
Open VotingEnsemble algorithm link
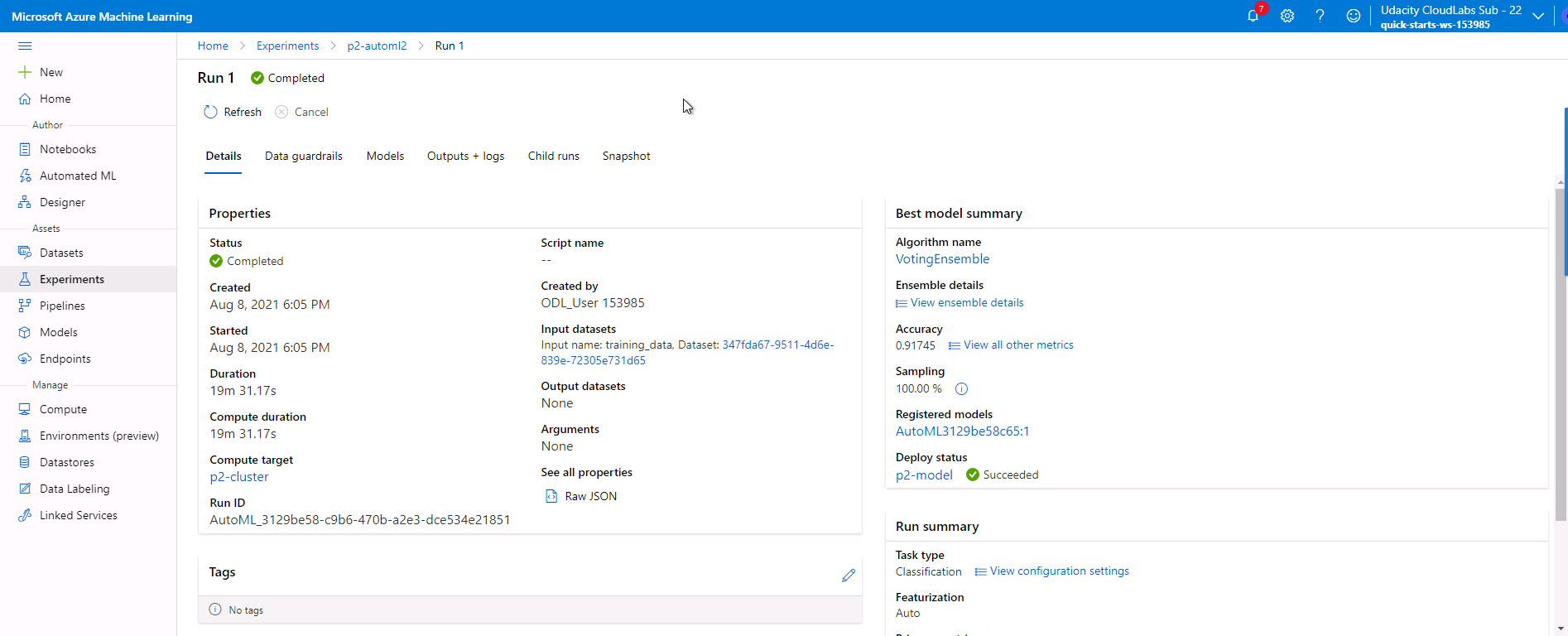(x=942, y=259)
